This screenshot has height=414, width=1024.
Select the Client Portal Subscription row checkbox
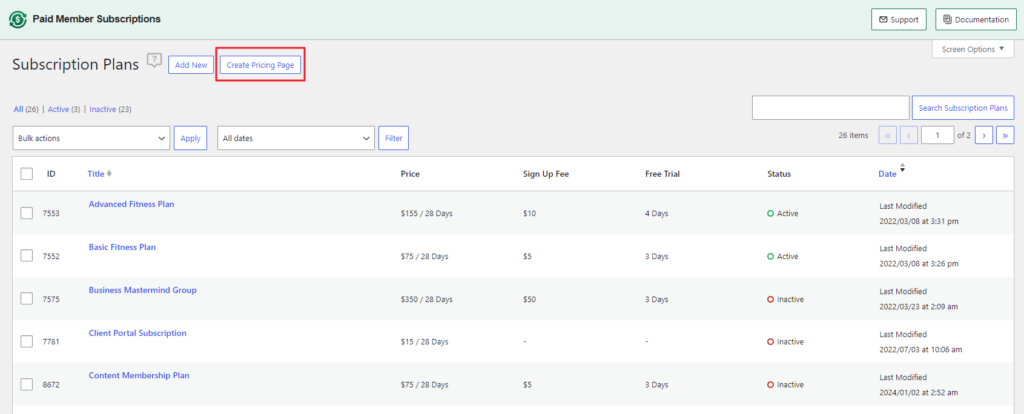(x=27, y=342)
